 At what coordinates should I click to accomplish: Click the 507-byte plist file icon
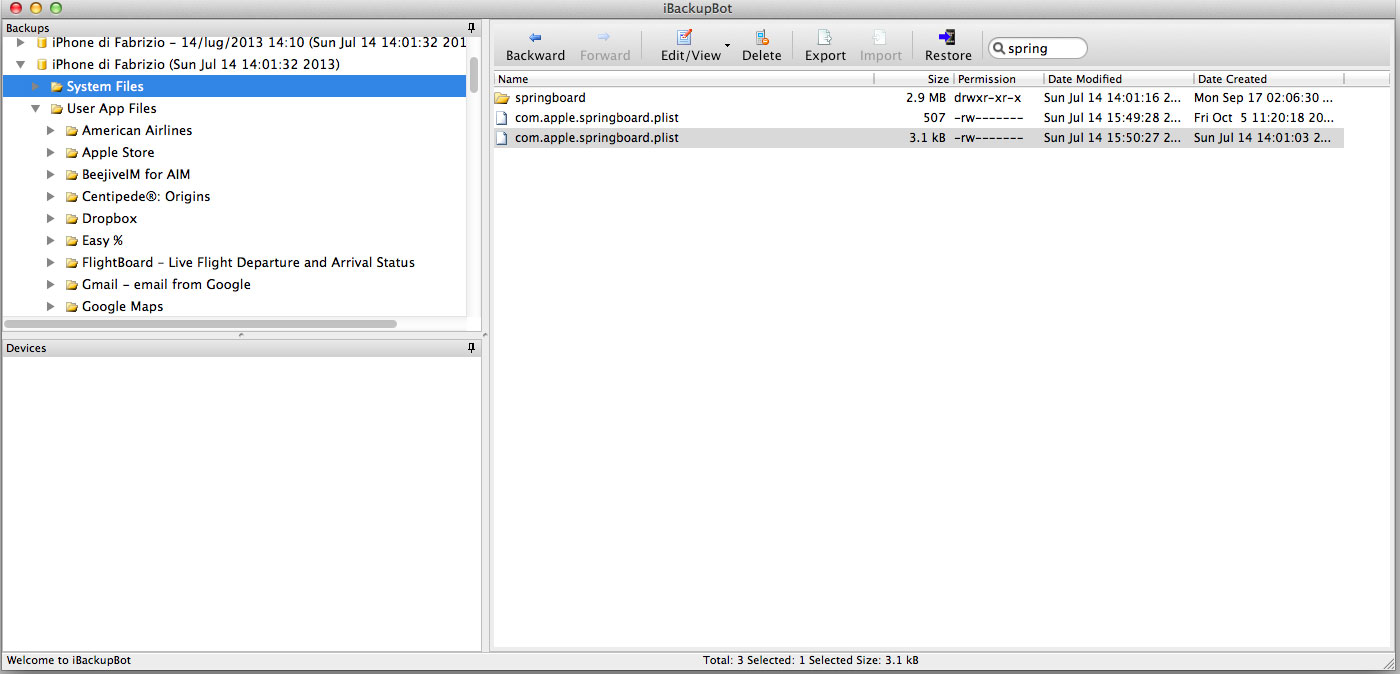tap(502, 118)
